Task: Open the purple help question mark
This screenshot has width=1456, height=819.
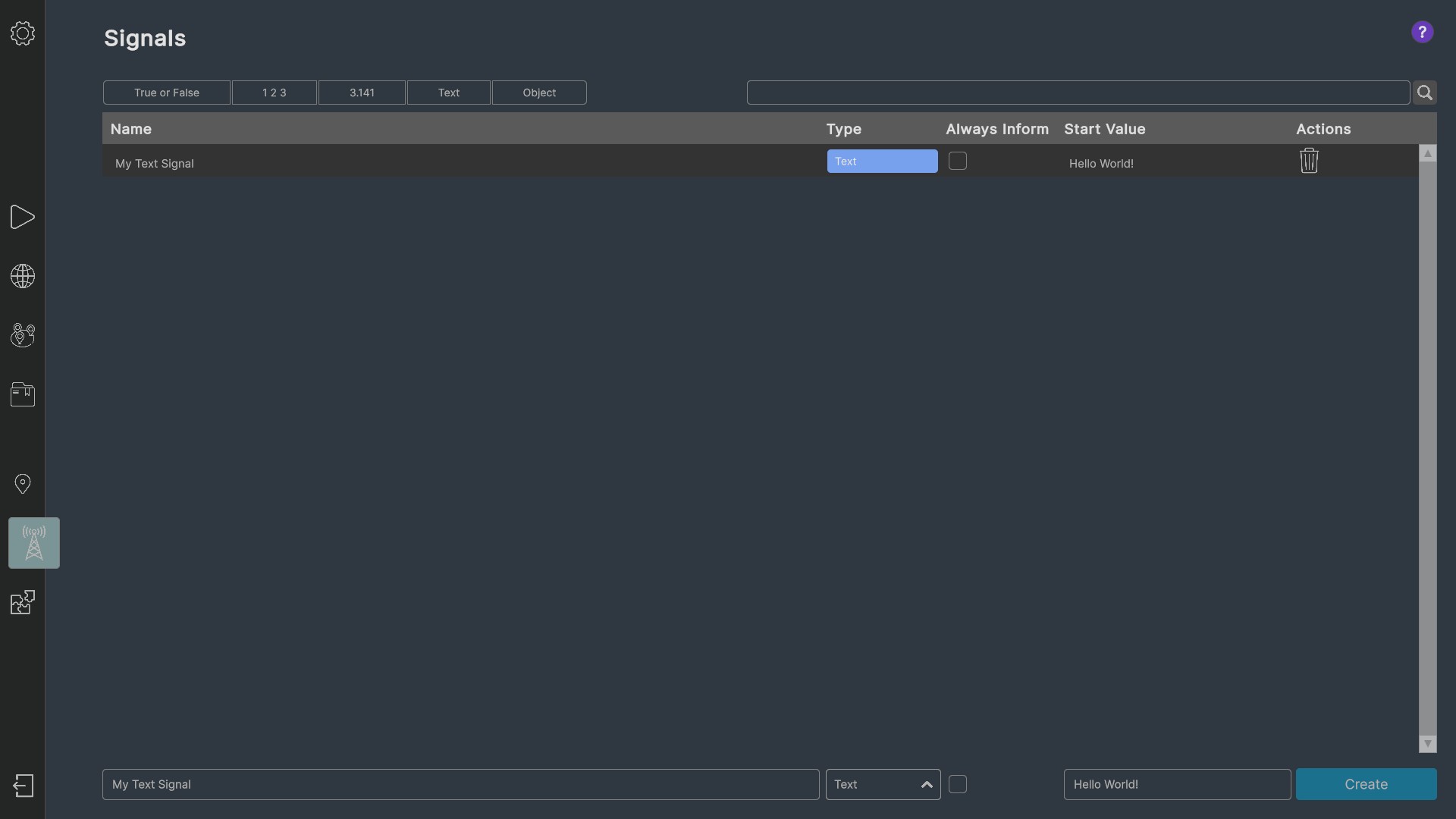Action: coord(1423,33)
